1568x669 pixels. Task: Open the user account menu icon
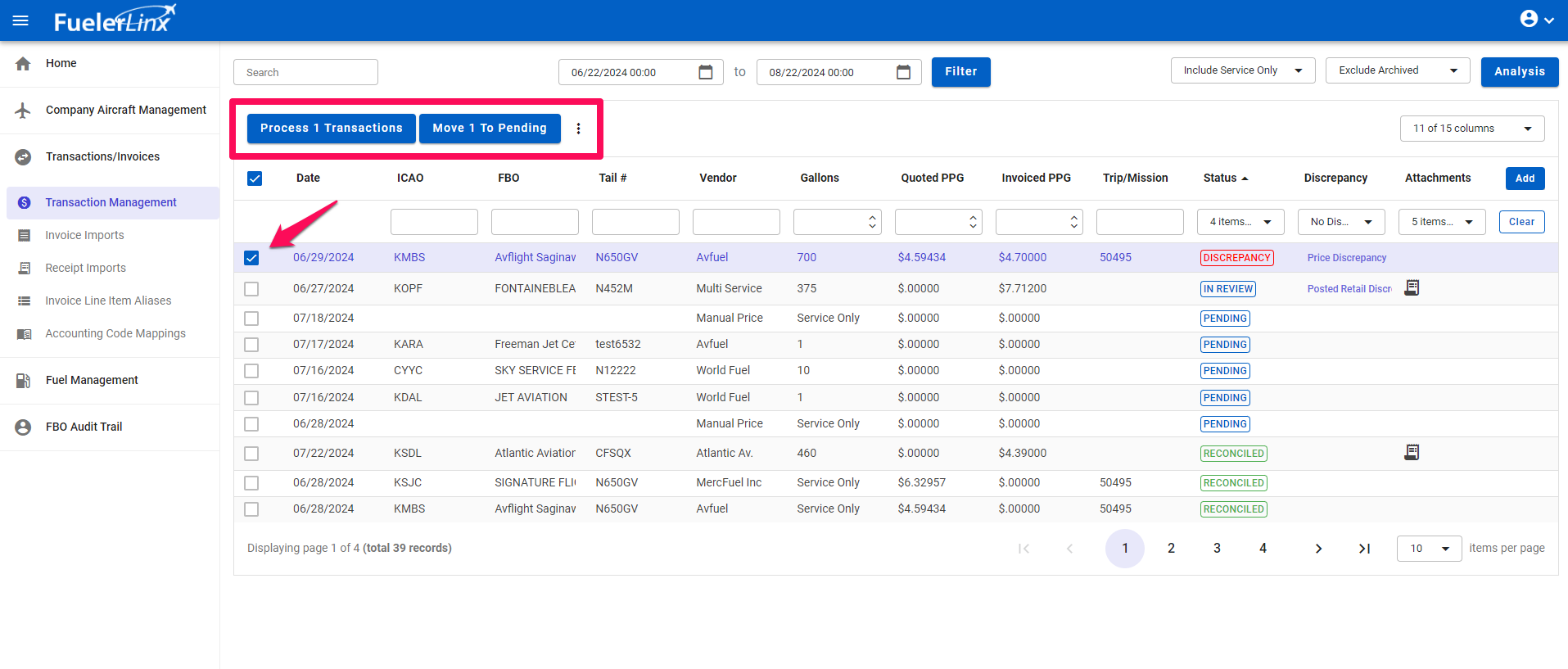tap(1529, 19)
